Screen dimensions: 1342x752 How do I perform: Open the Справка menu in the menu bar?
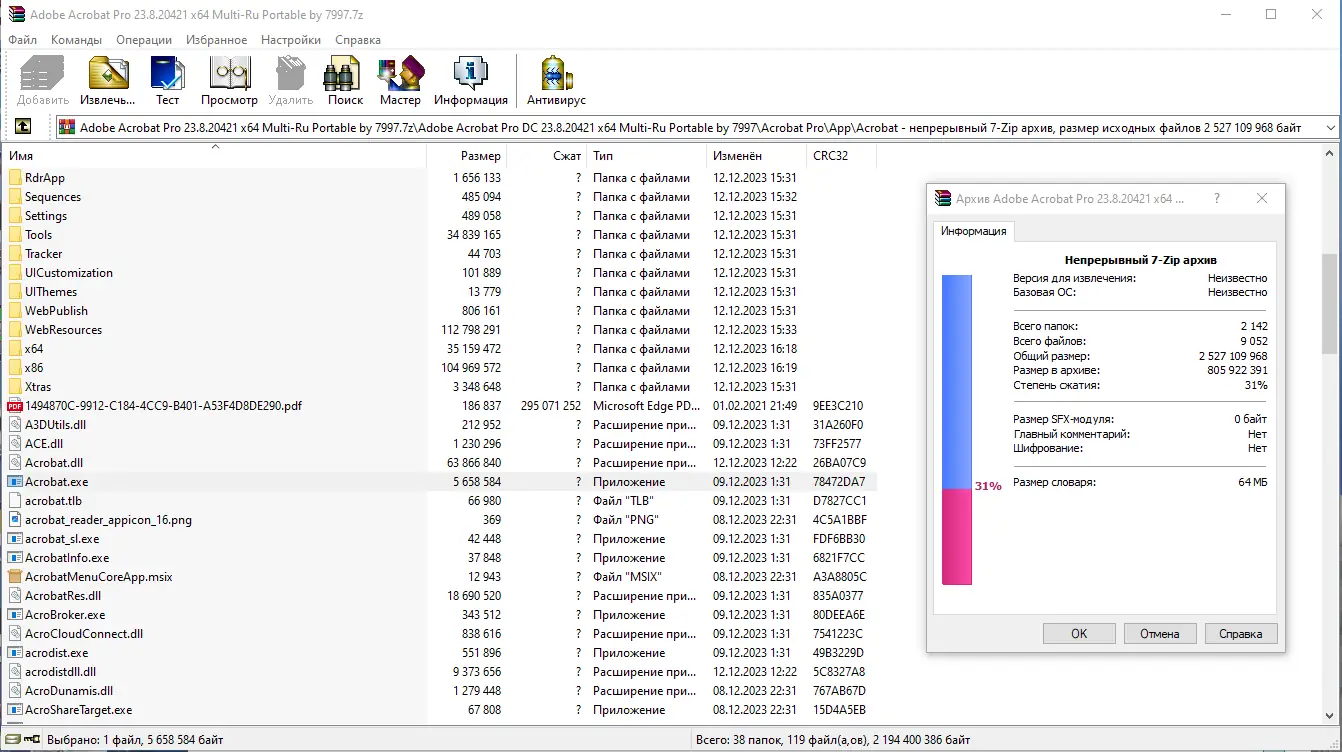[358, 40]
